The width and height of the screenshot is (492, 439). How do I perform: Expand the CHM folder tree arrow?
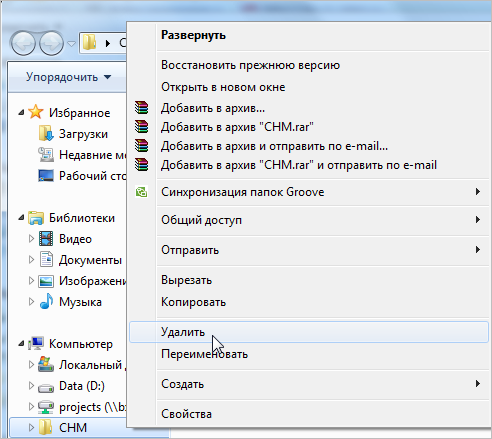(x=31, y=427)
